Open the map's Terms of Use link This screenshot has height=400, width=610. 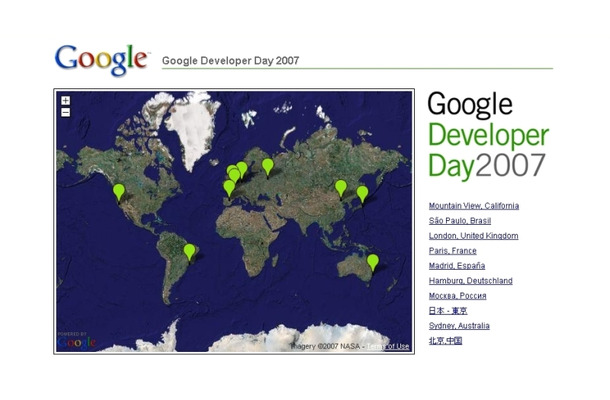[388, 346]
